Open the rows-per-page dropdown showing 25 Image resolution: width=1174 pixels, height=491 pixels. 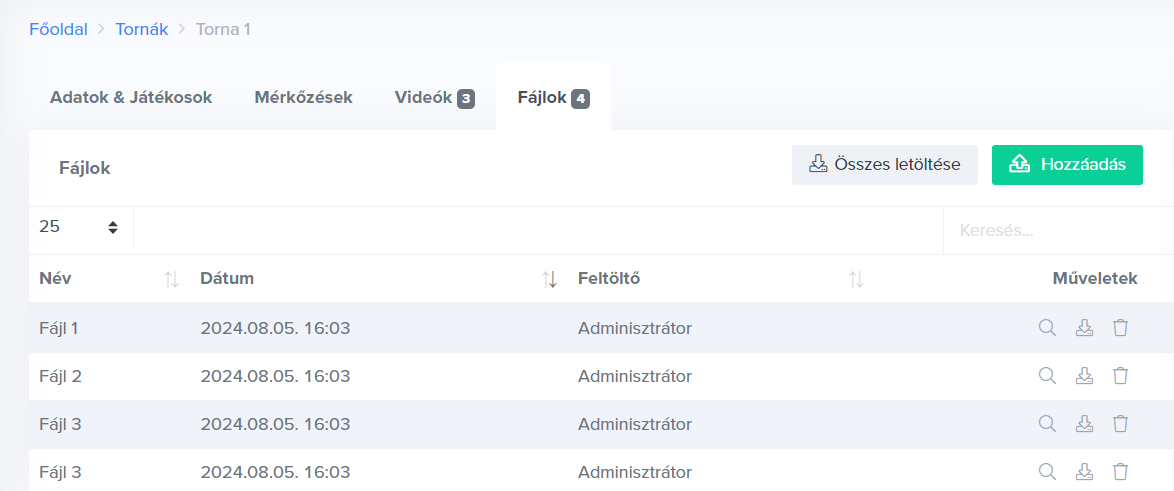pos(80,227)
